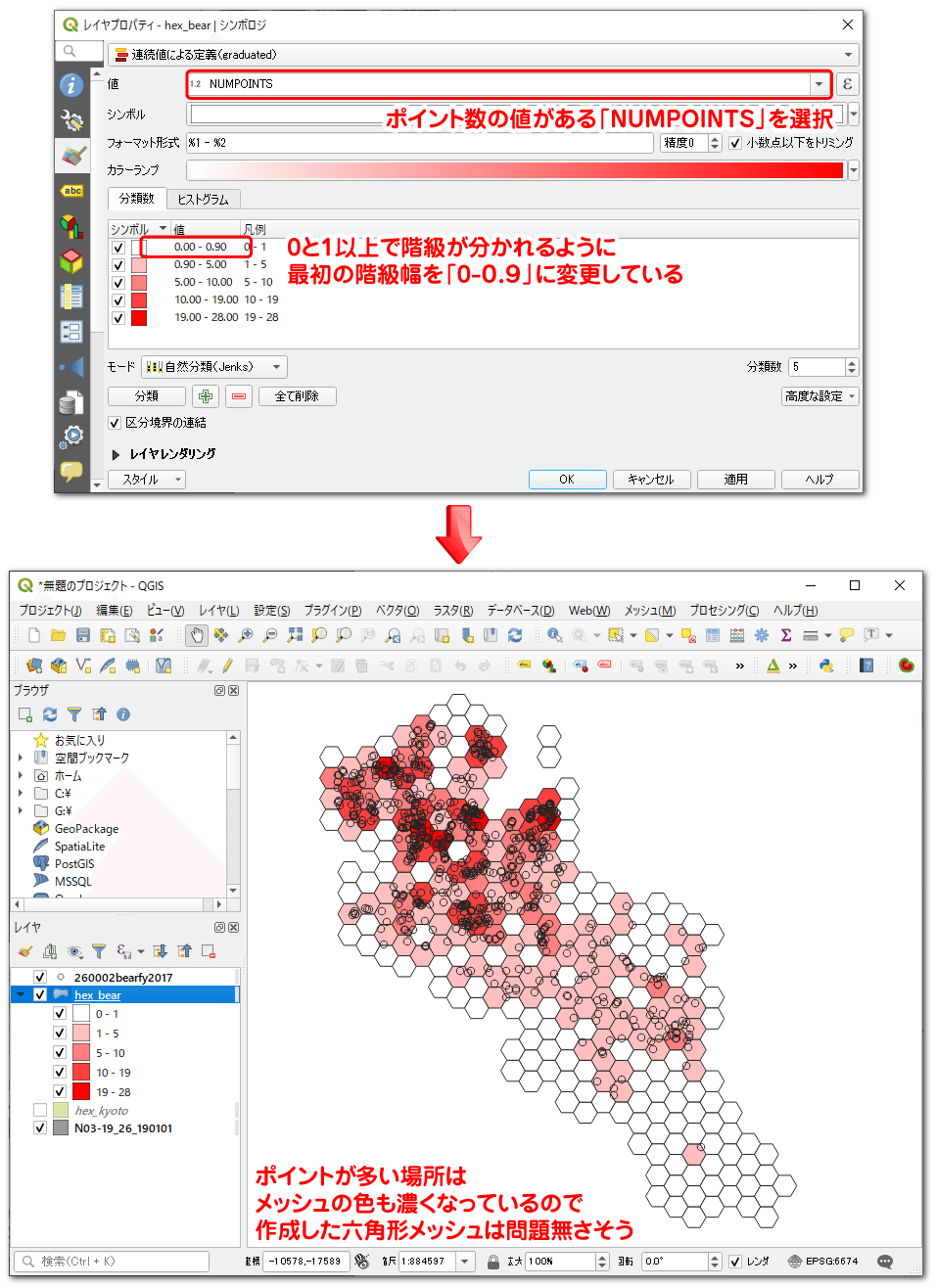Toggle 小数点以下をトリミング checkbox
The width and height of the screenshot is (936, 1288).
(x=735, y=143)
